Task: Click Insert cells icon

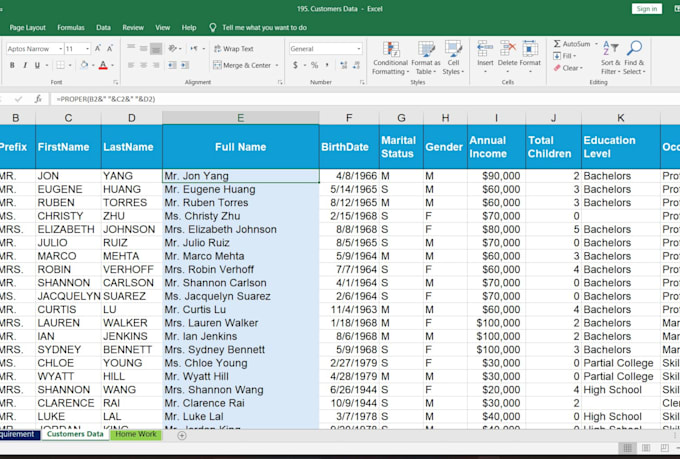Action: [485, 49]
